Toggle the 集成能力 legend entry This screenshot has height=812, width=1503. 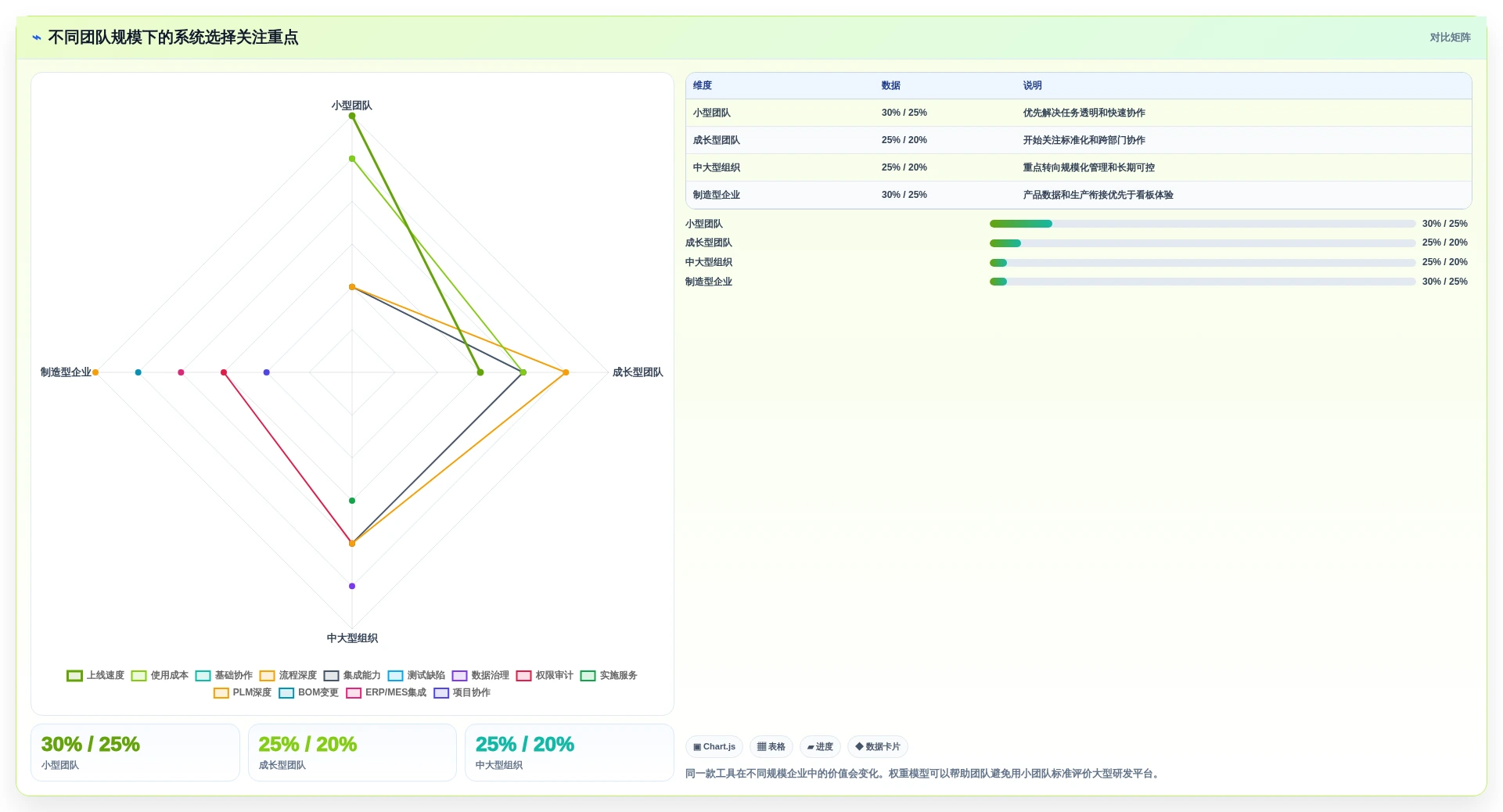pos(352,675)
